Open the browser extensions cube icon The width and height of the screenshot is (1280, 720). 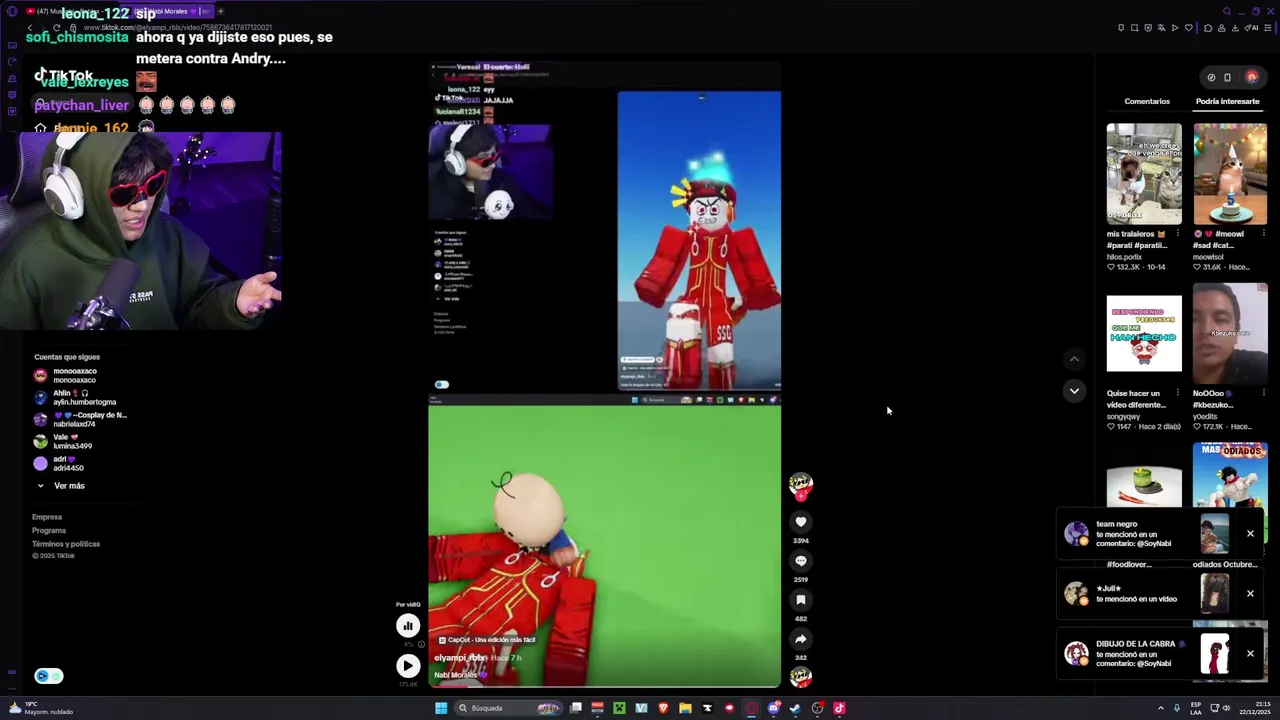coord(1208,28)
